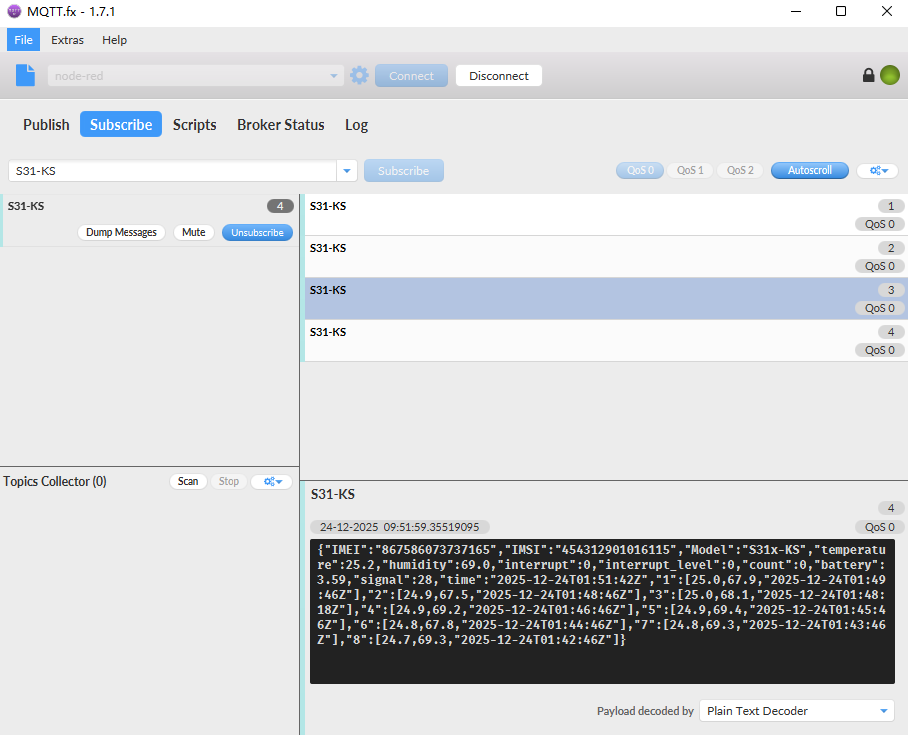Click the lock icon in toolbar

click(868, 75)
